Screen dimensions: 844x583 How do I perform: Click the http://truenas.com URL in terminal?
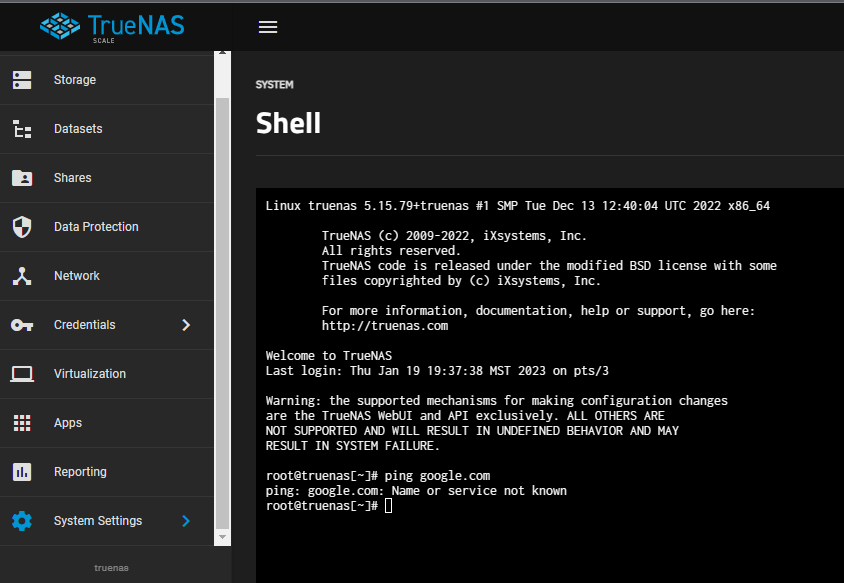[x=385, y=326]
